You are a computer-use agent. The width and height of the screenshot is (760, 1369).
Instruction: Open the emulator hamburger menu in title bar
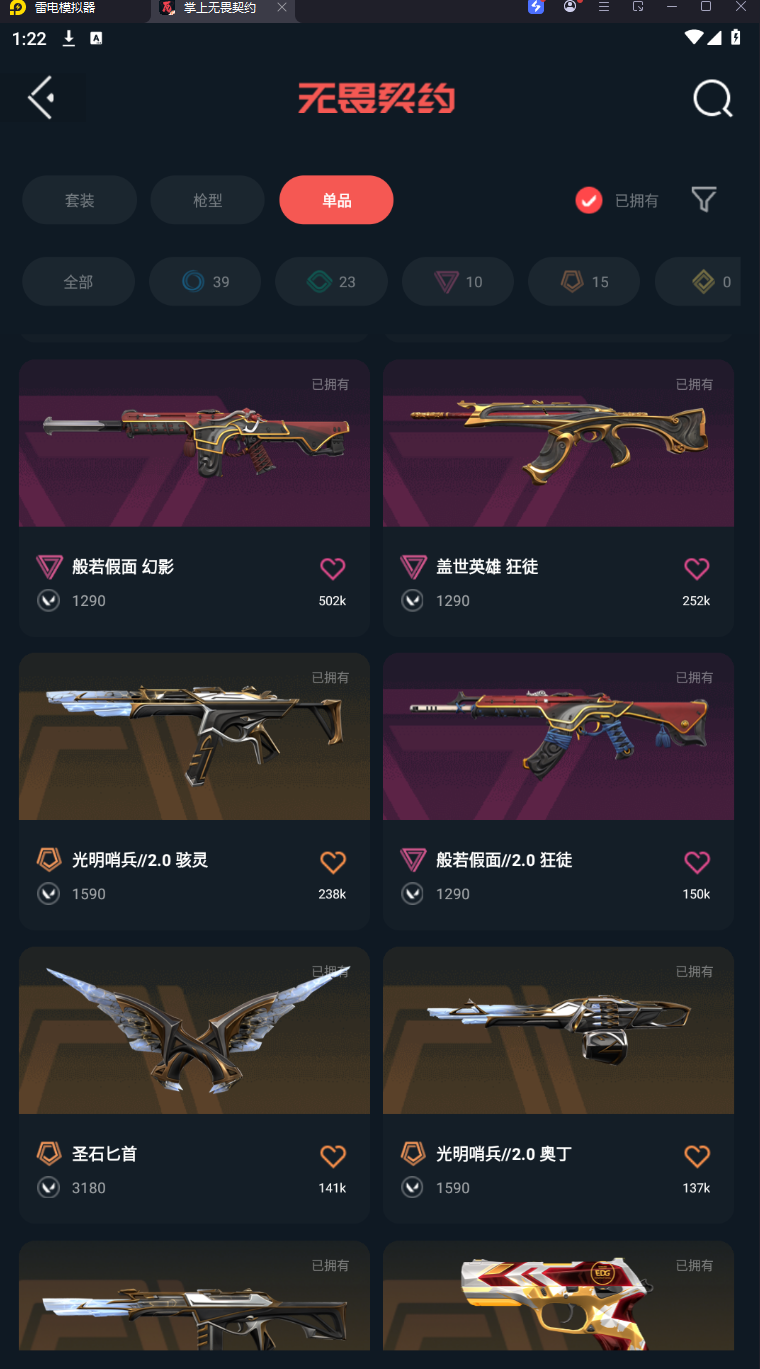pos(603,7)
